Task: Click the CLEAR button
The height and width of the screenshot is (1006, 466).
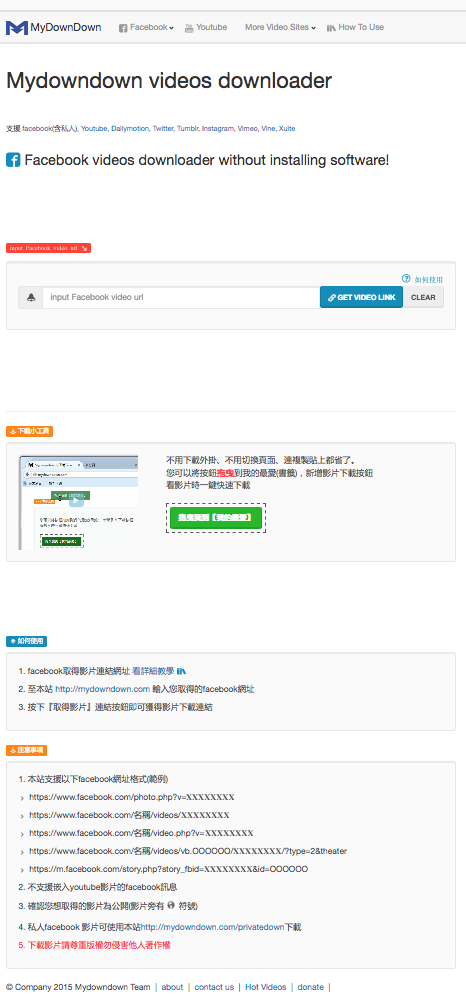Action: tap(423, 298)
